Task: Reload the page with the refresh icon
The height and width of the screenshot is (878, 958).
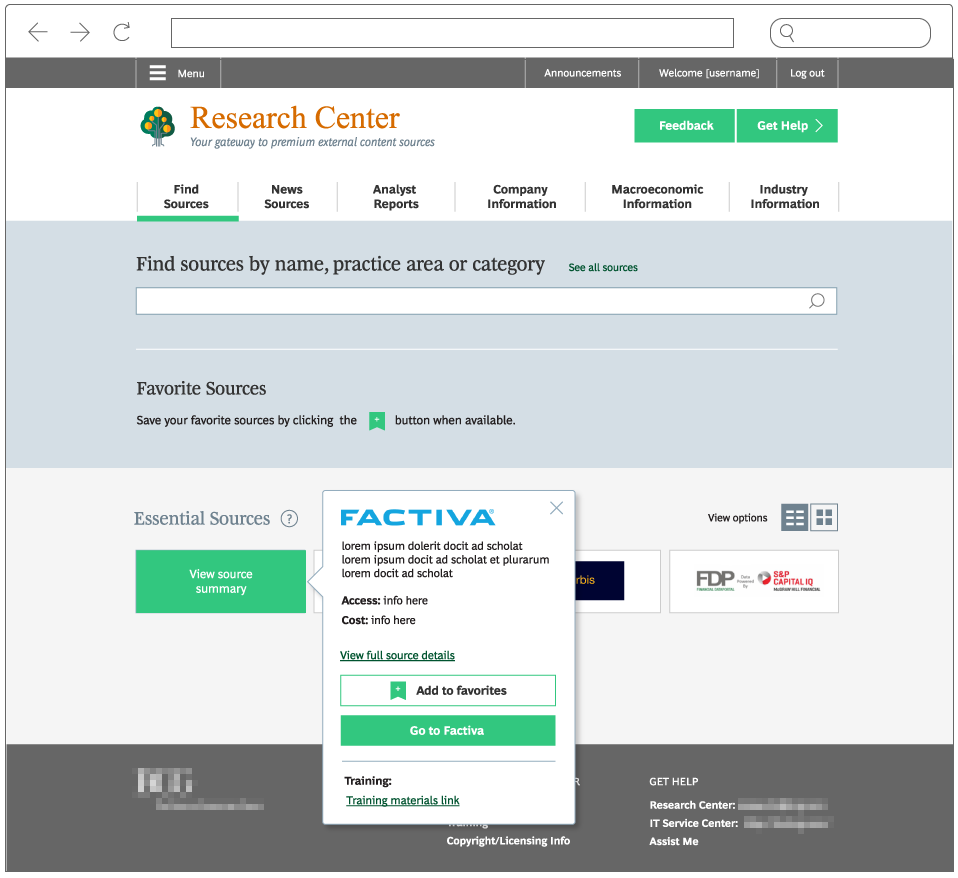Action: [x=122, y=32]
